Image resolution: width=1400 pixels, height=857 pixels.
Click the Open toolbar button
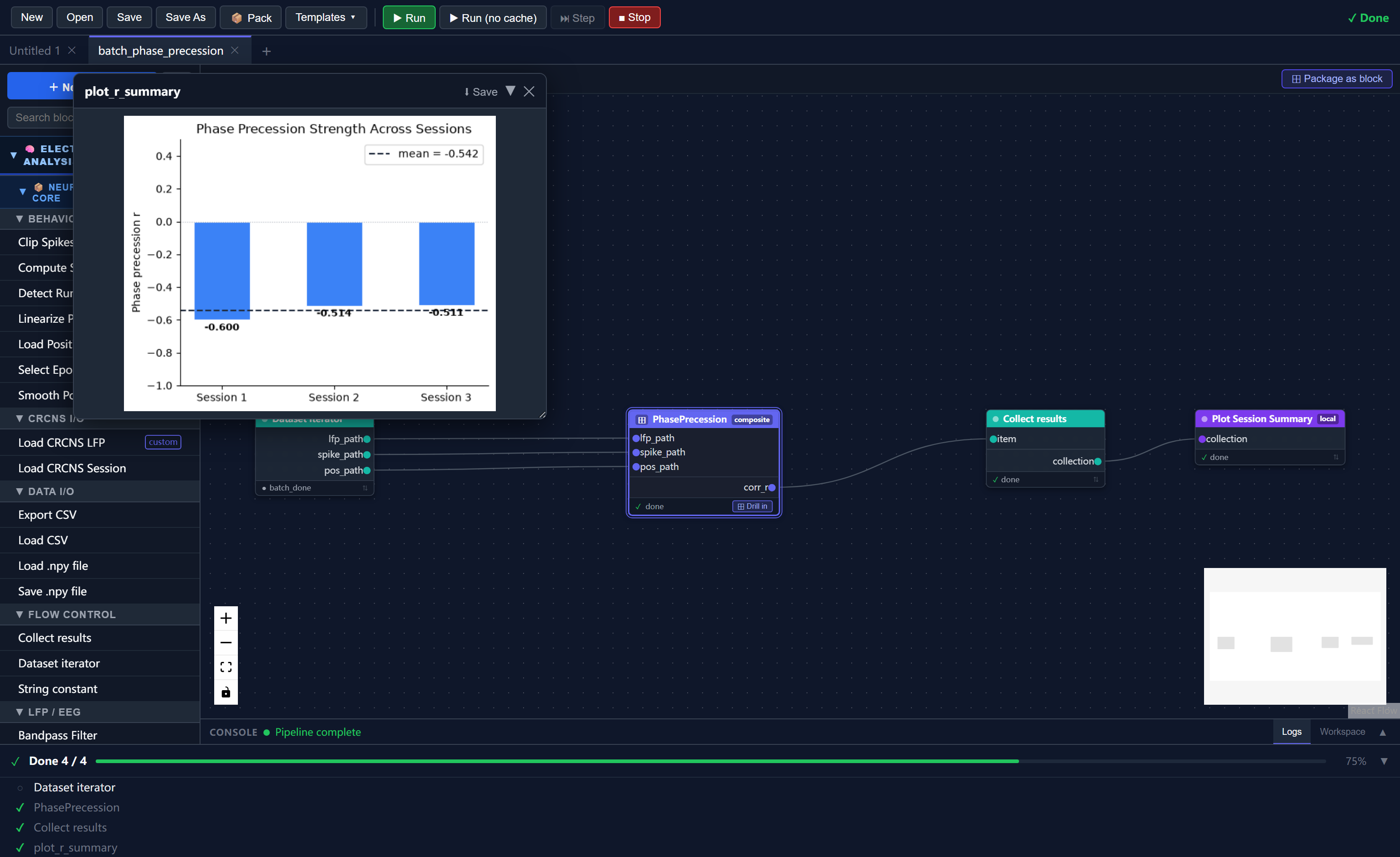pyautogui.click(x=80, y=18)
